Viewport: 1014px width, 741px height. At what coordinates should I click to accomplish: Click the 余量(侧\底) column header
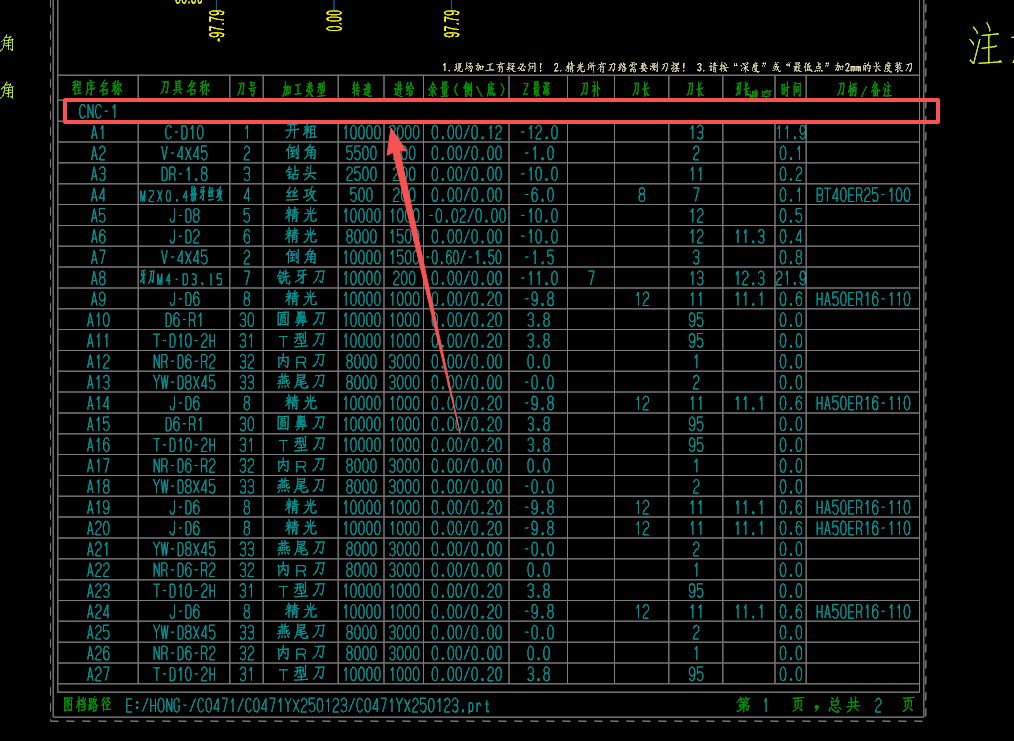pos(466,89)
